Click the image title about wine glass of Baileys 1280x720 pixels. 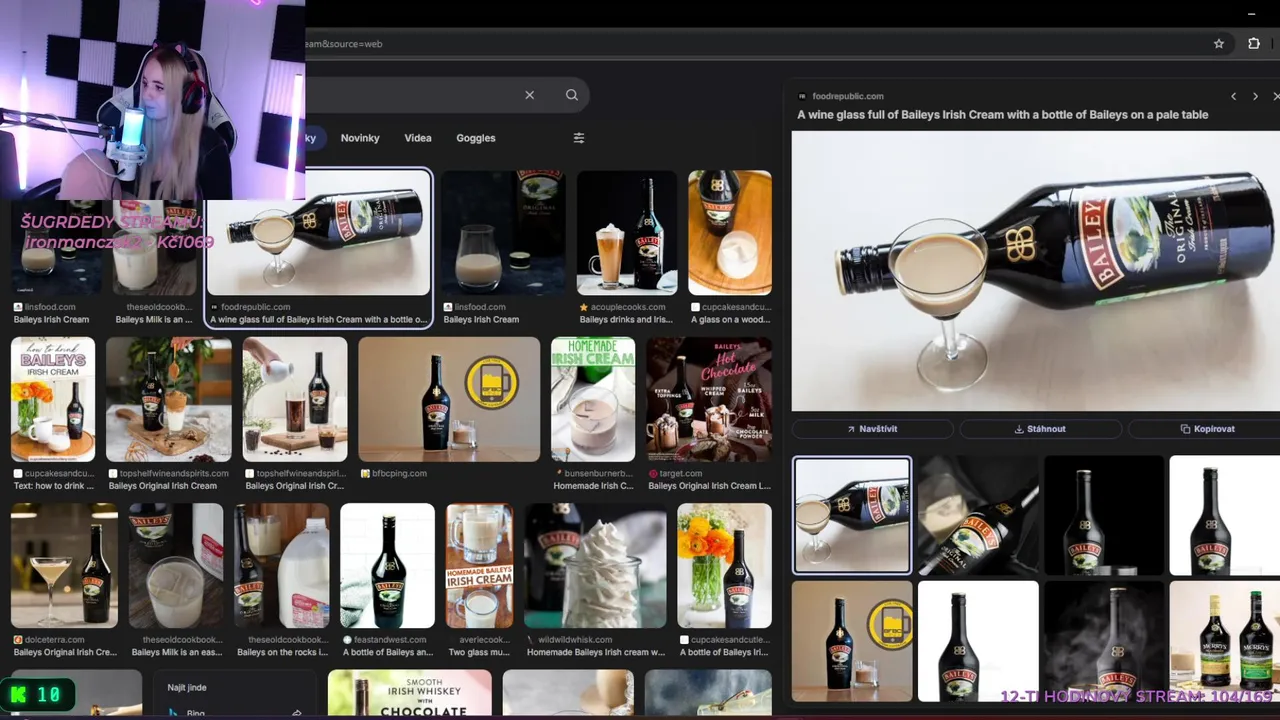pos(1002,115)
